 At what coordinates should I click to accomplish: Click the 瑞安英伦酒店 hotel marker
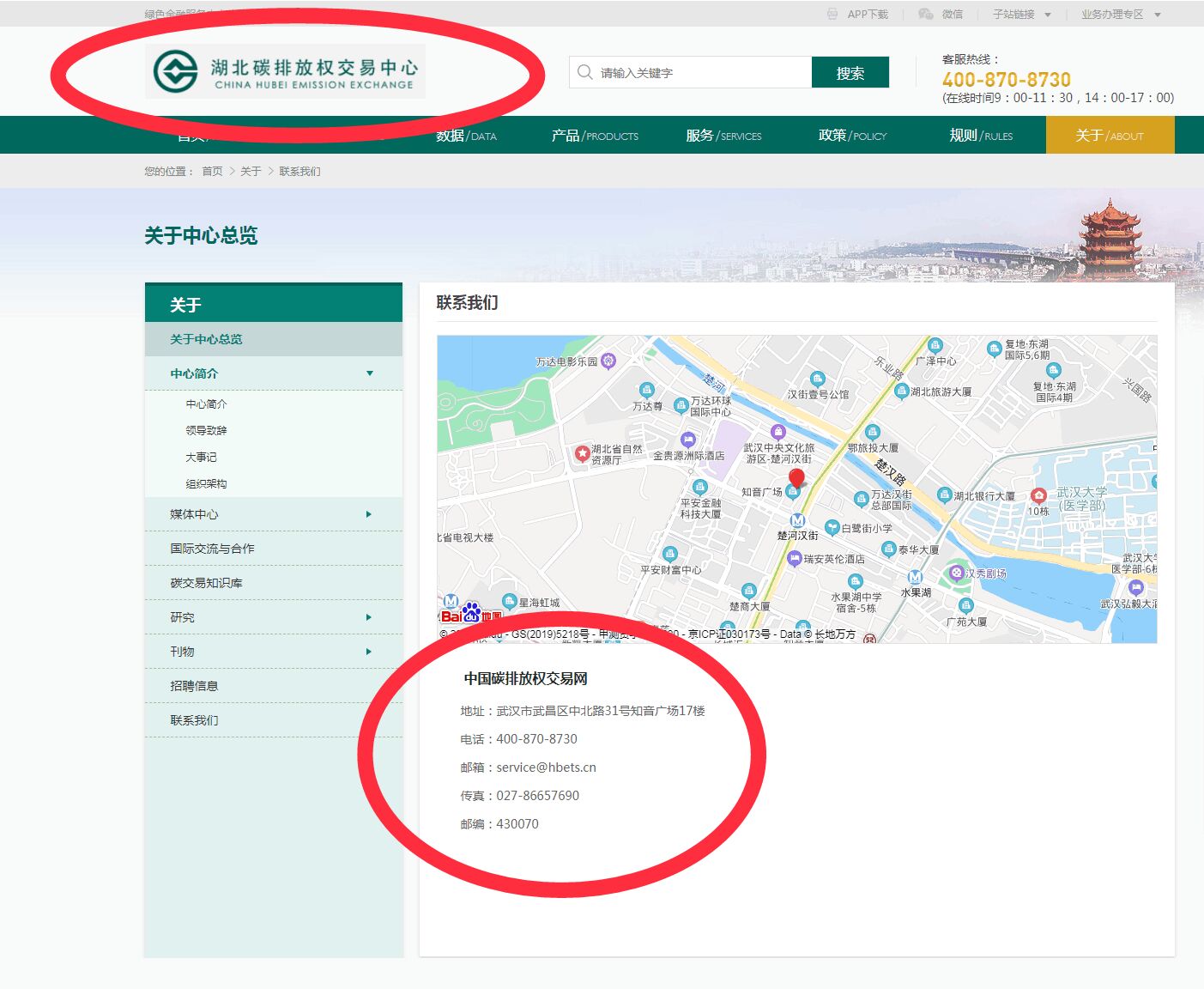click(795, 559)
